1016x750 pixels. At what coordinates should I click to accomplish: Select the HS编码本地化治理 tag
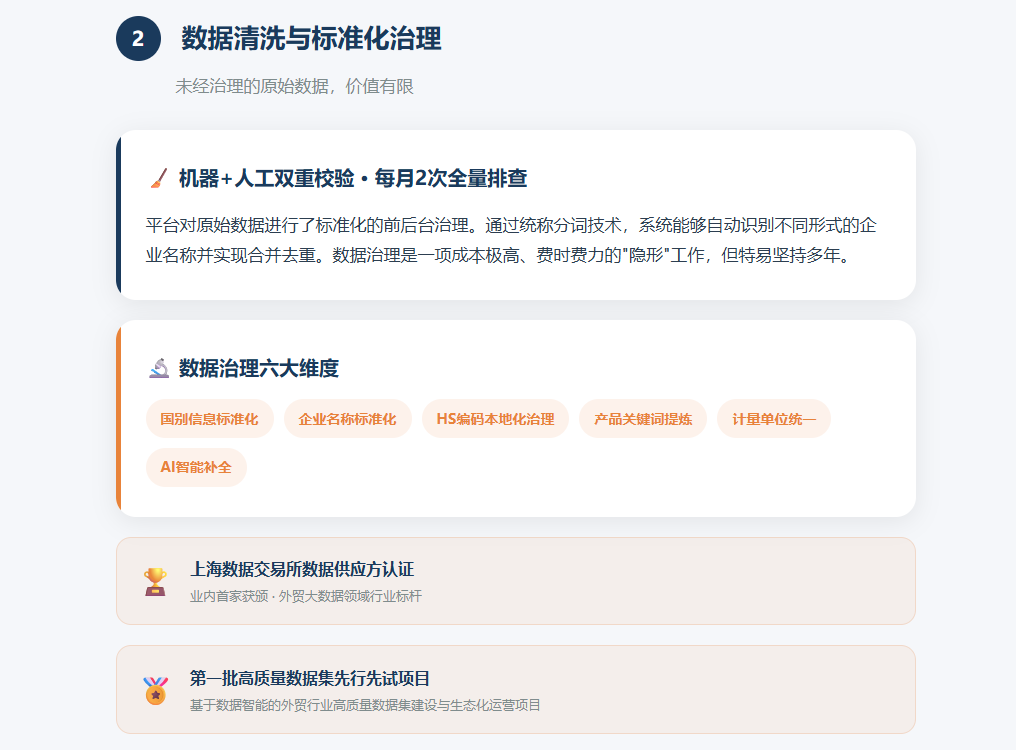point(495,419)
